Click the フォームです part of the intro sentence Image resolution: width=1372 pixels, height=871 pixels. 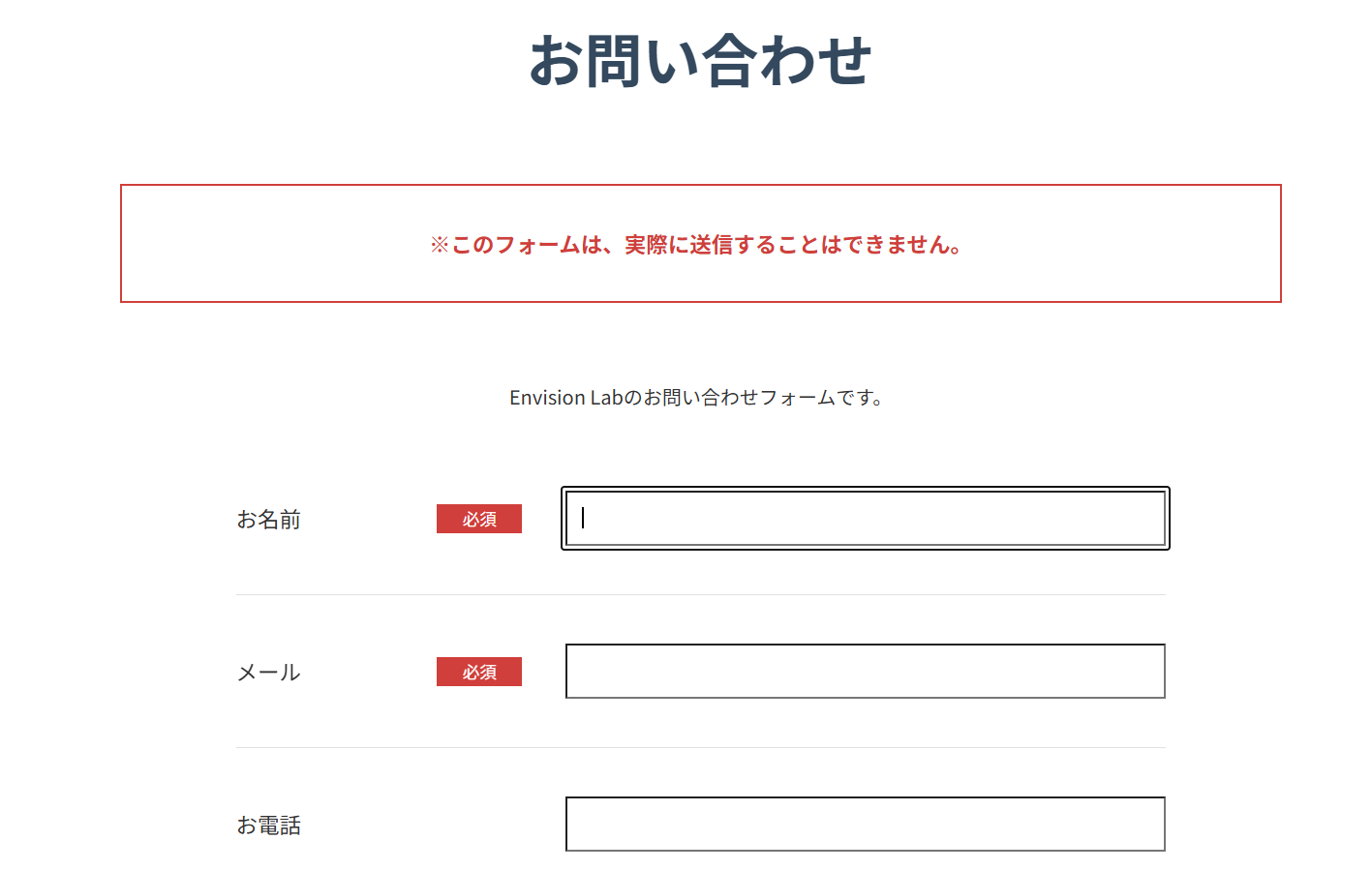818,398
